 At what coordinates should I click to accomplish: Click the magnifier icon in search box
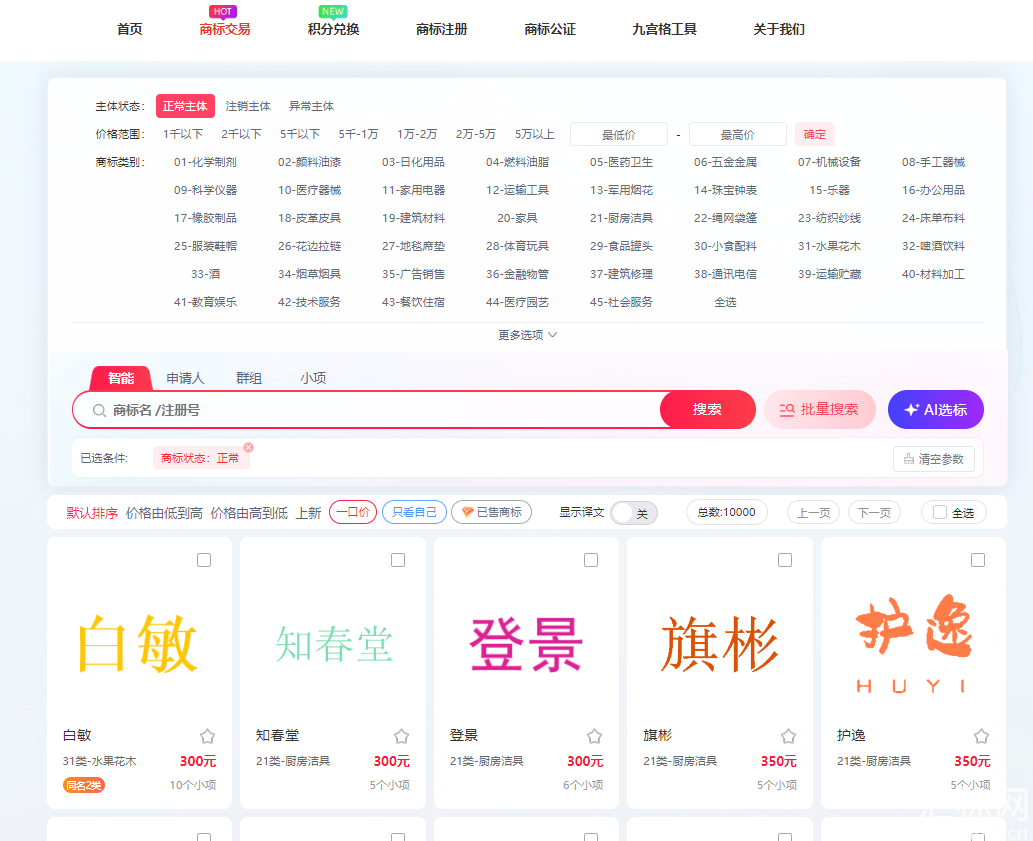click(x=99, y=410)
